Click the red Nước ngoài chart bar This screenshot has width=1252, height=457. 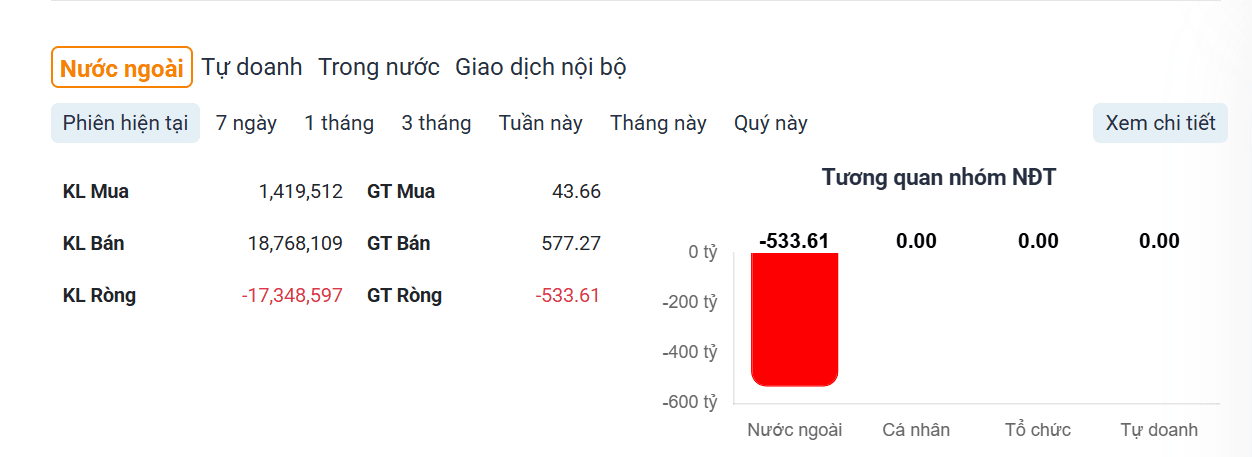(794, 319)
